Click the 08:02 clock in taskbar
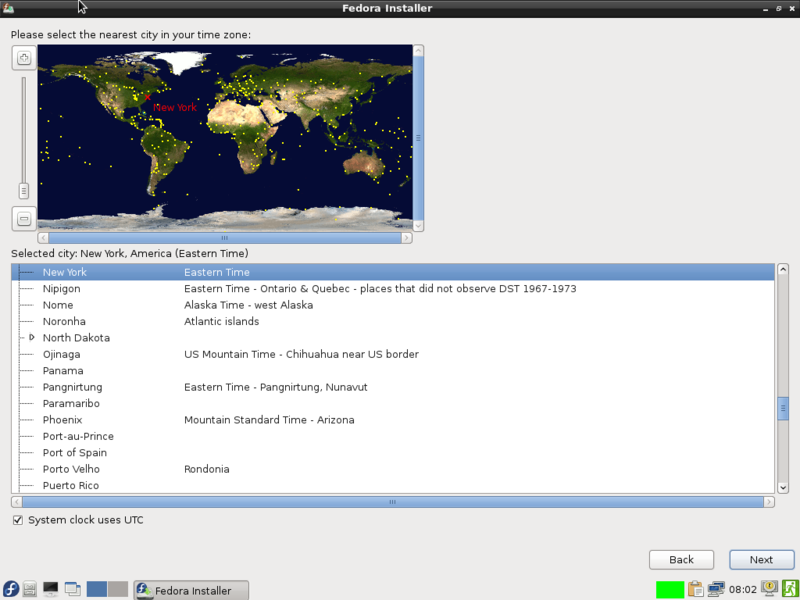 tap(742, 590)
